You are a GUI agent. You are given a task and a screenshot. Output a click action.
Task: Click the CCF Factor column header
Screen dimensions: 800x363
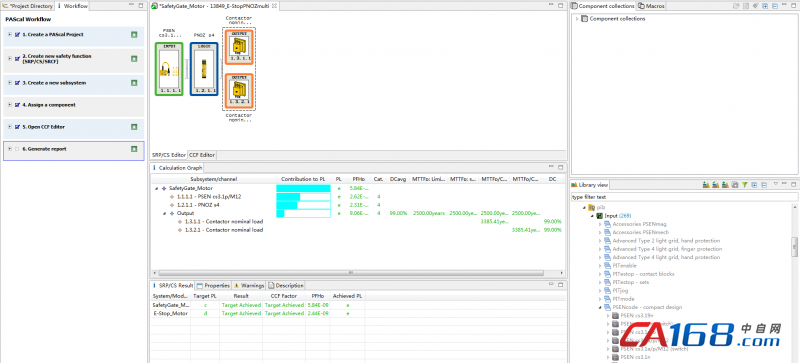coord(283,296)
